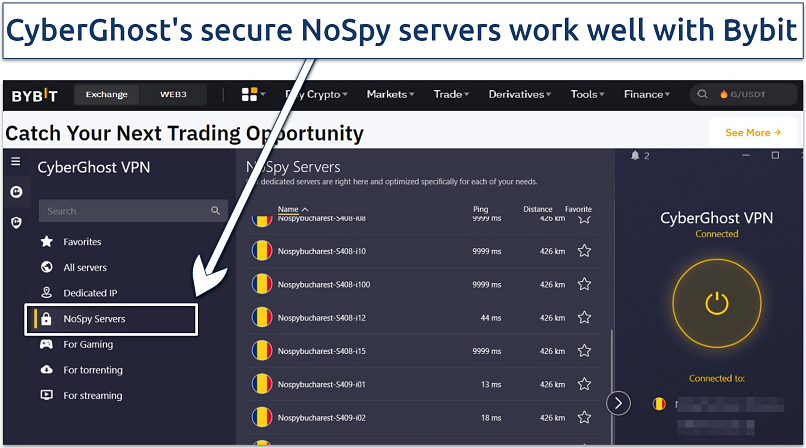Click the Bybit logo
Viewport: 806px width, 448px height.
35,95
